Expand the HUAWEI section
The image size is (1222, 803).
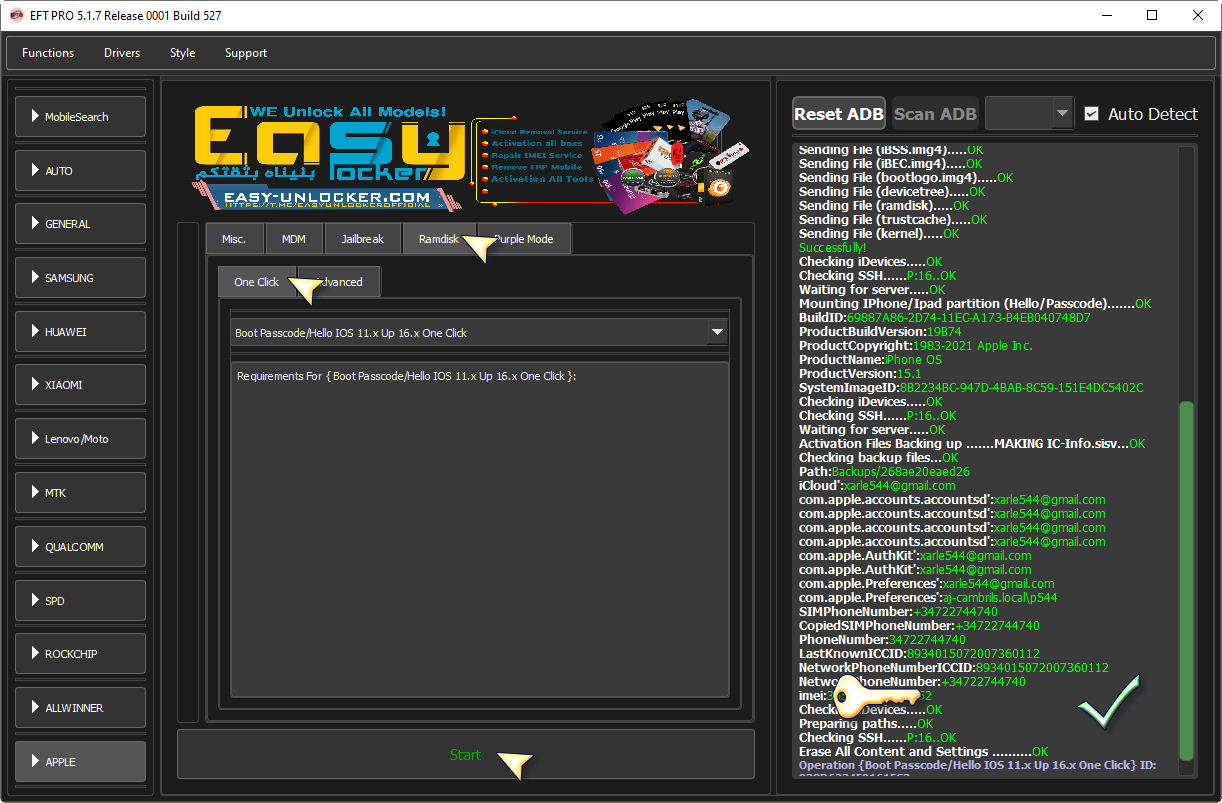click(81, 332)
